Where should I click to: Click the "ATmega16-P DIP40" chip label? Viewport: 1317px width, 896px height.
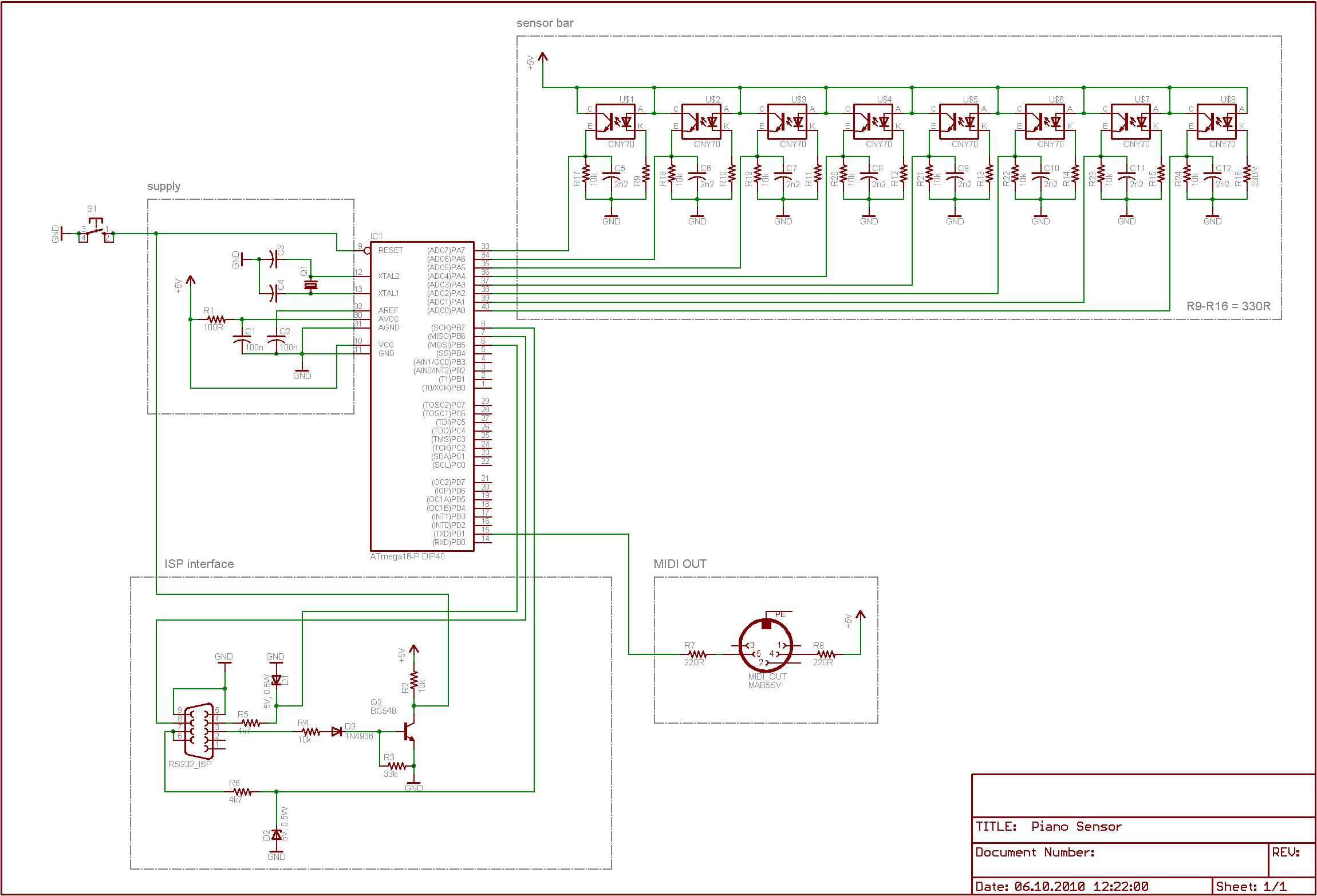407,556
